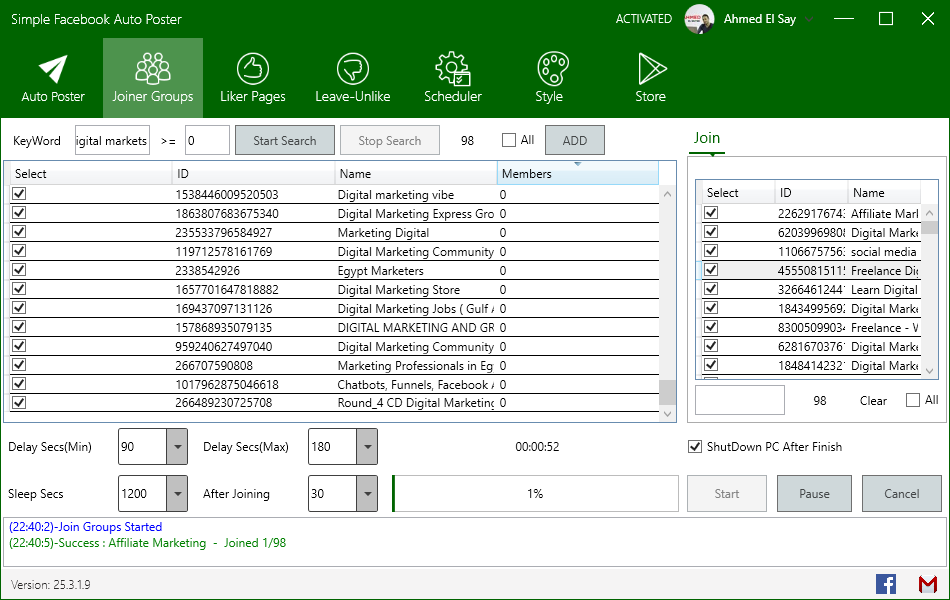The width and height of the screenshot is (950, 600).
Task: Open the Scheduler gear icon
Action: pos(453,68)
